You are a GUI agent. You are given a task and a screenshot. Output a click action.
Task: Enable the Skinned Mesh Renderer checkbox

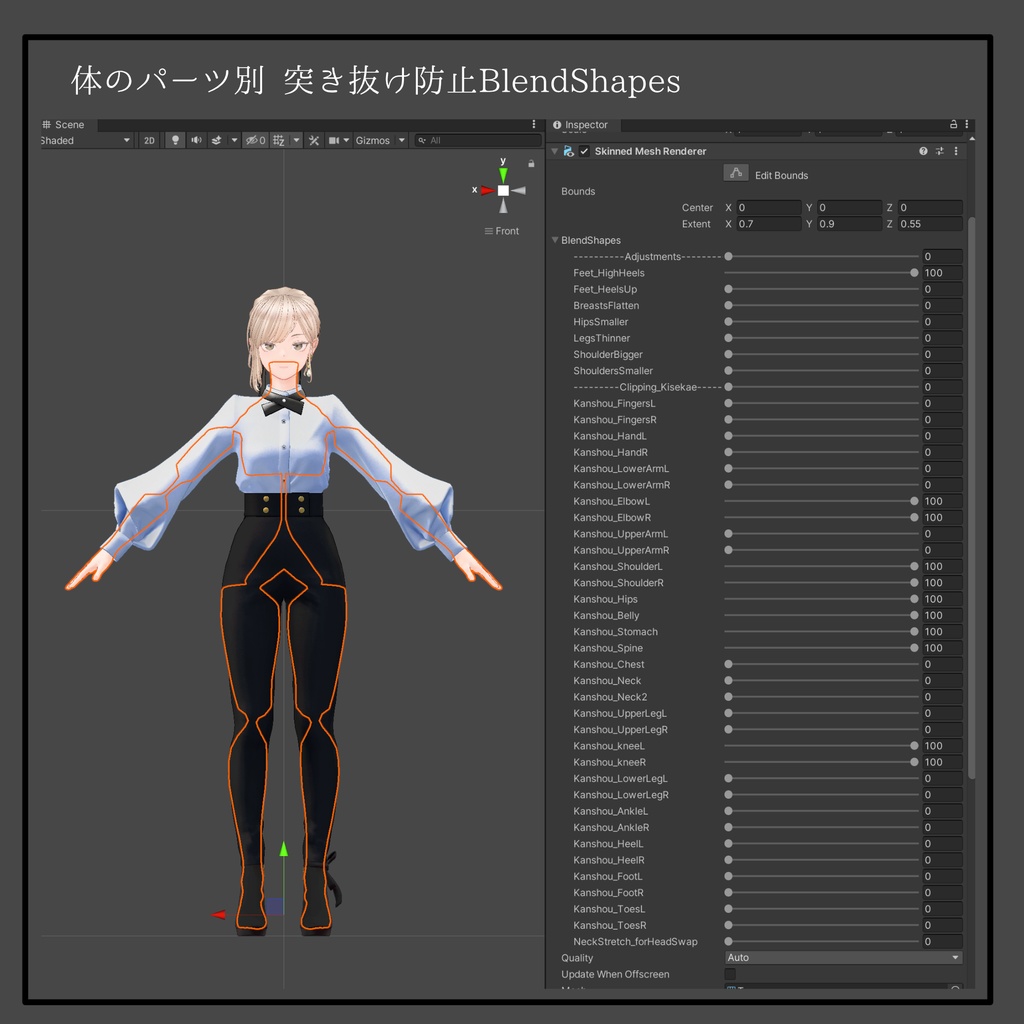[583, 150]
